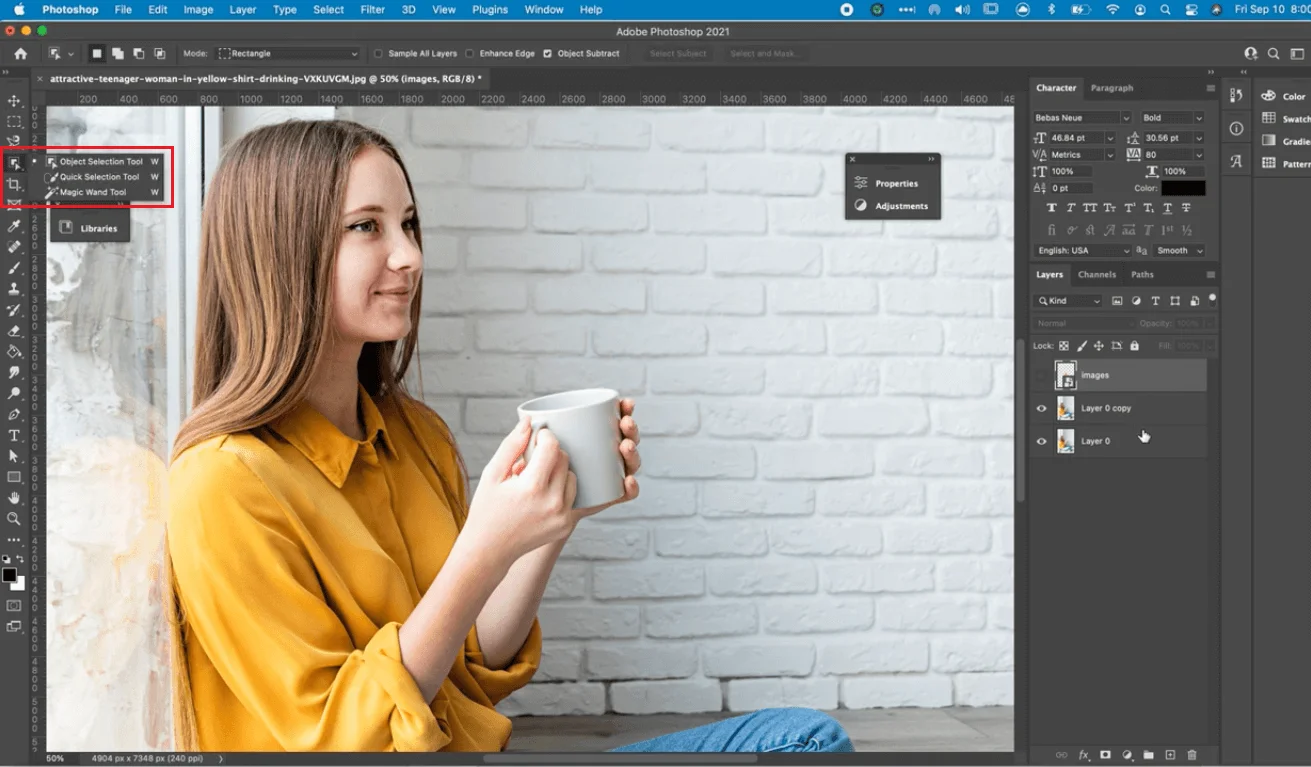Select the Layer 0 thumbnail

[1066, 441]
